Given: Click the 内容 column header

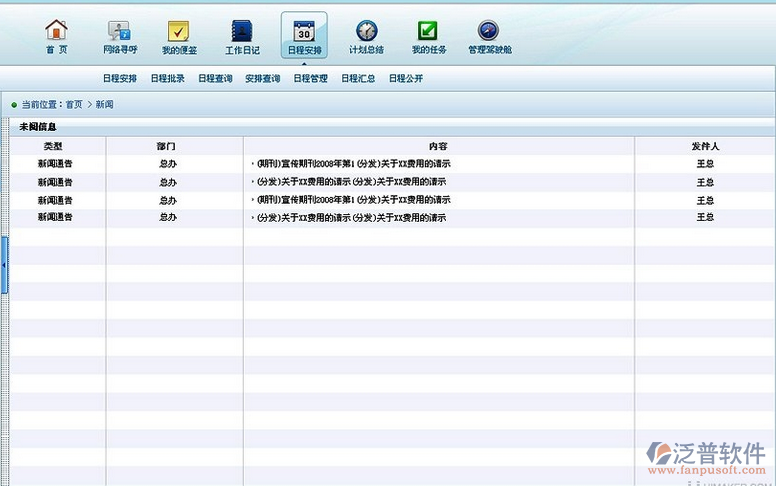Looking at the screenshot, I should 438,146.
